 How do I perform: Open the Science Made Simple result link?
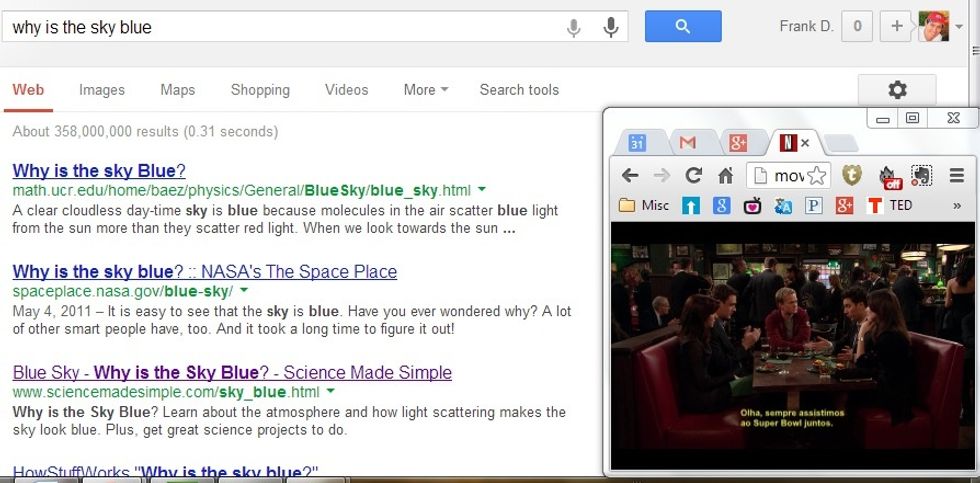tap(232, 373)
